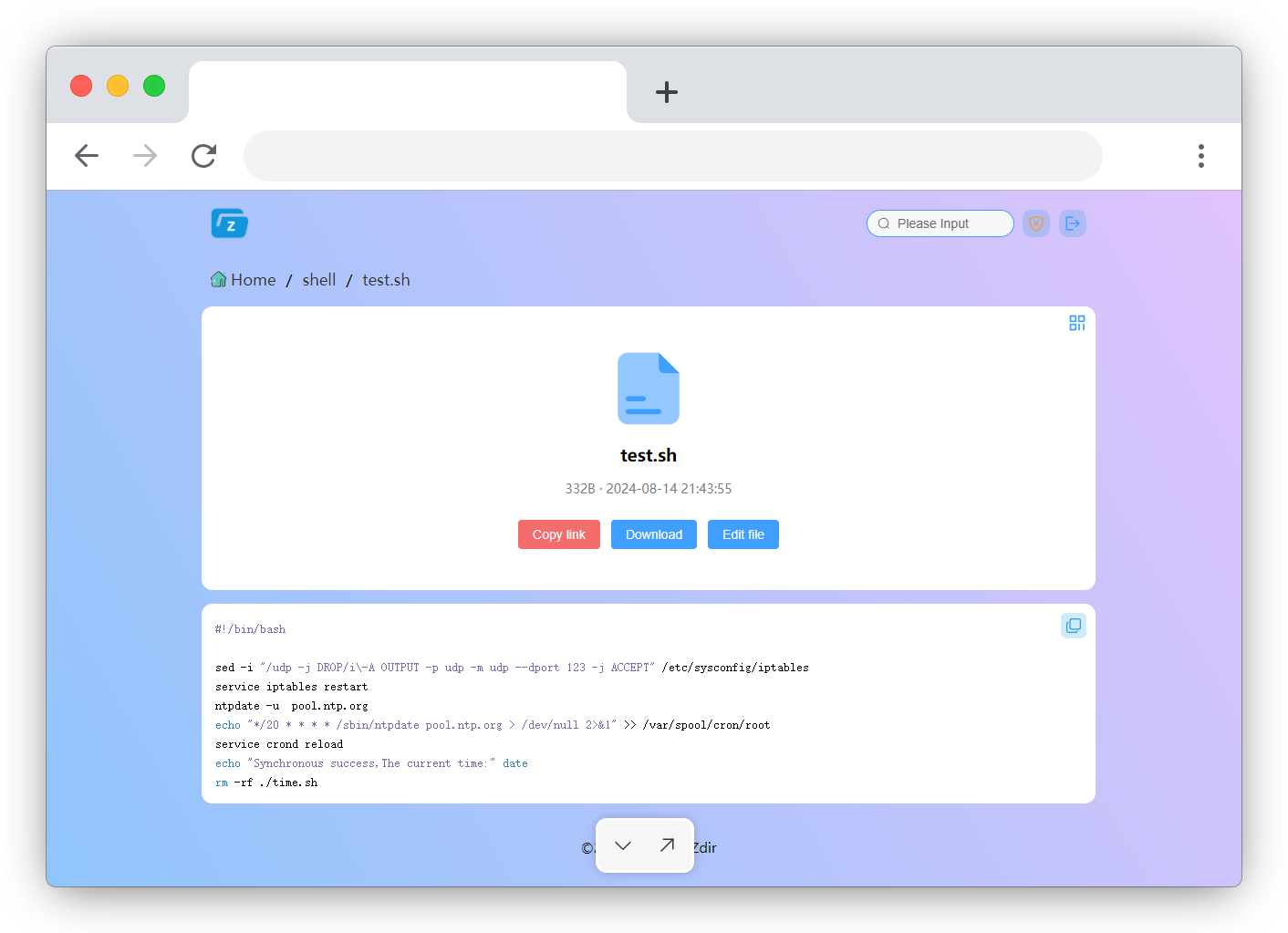Image resolution: width=1288 pixels, height=933 pixels.
Task: Open the grid view layout icon
Action: [1077, 322]
